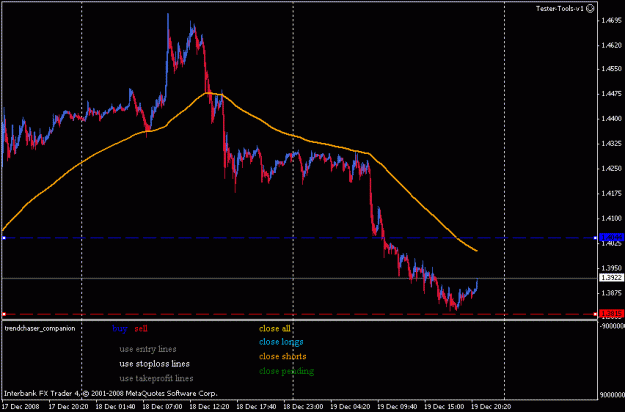Click the 1.3875 price scale value
625x412 pixels.
[x=611, y=293]
